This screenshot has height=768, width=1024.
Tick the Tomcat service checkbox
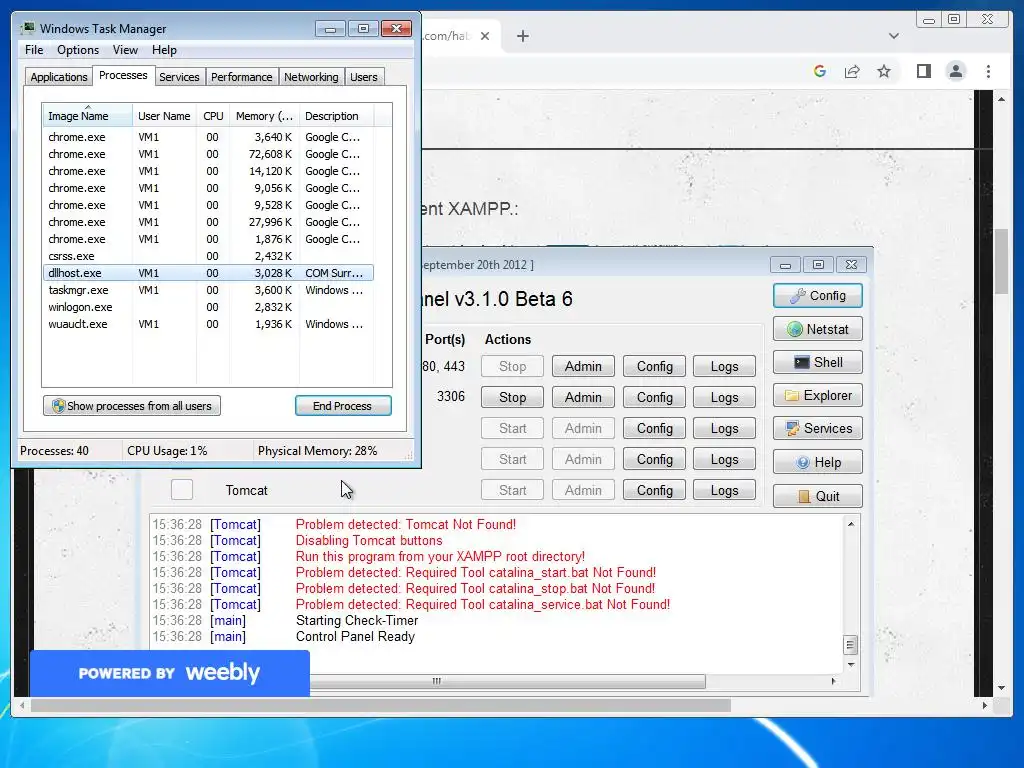click(x=182, y=490)
